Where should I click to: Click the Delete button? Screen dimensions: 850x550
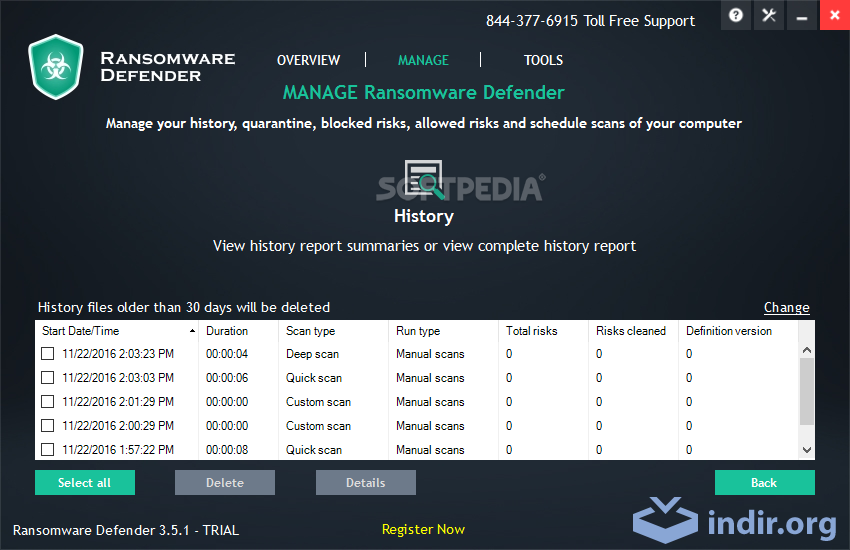coord(225,482)
